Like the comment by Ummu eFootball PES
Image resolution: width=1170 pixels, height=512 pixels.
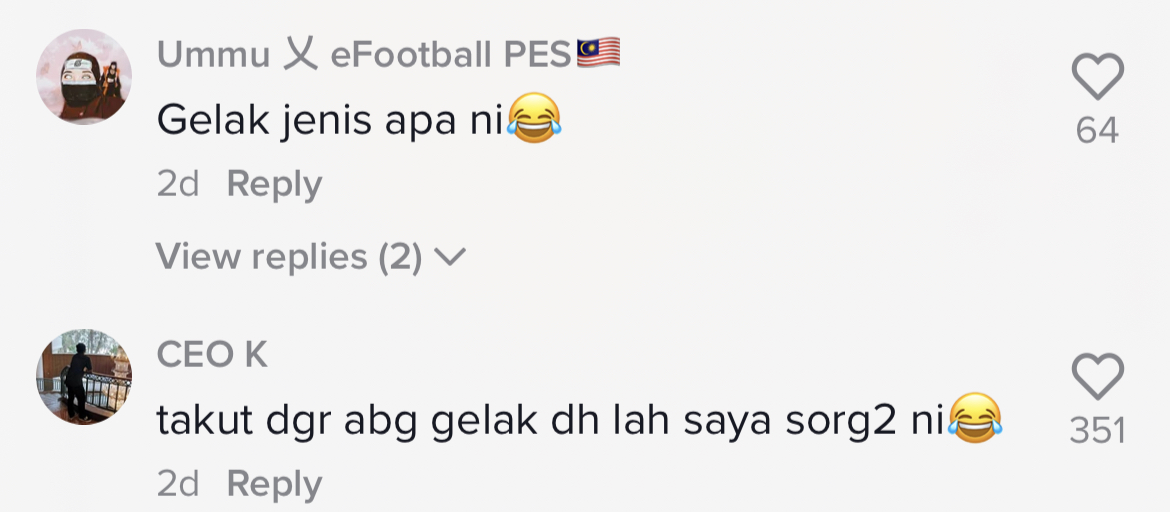tap(1097, 78)
